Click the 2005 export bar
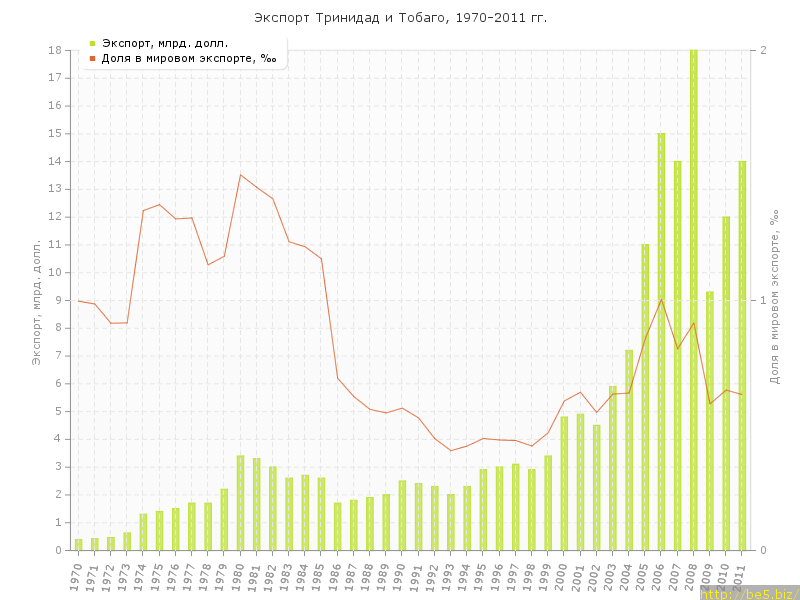The width and height of the screenshot is (800, 600). pos(645,397)
